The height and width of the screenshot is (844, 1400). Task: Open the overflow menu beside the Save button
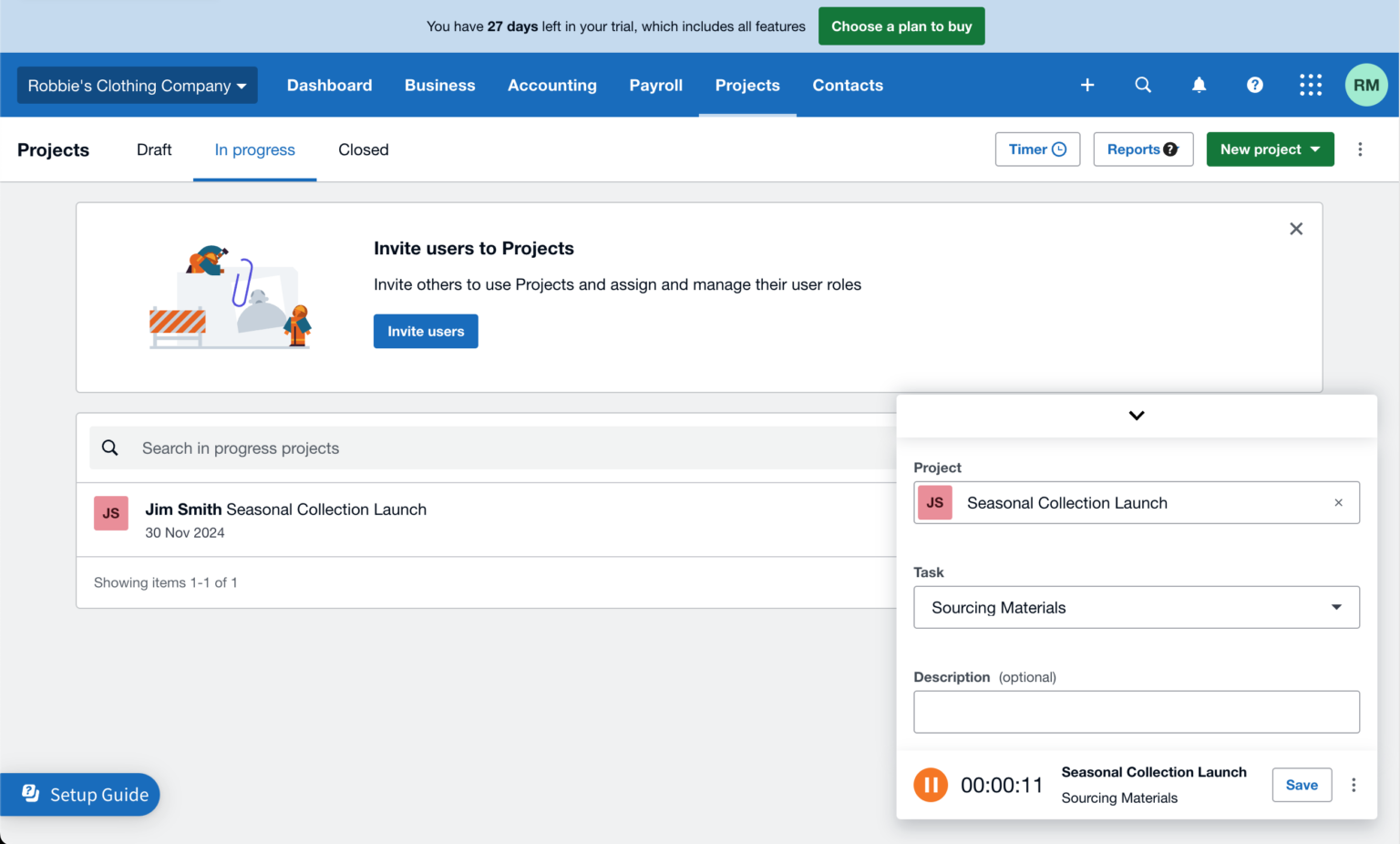pyautogui.click(x=1354, y=785)
